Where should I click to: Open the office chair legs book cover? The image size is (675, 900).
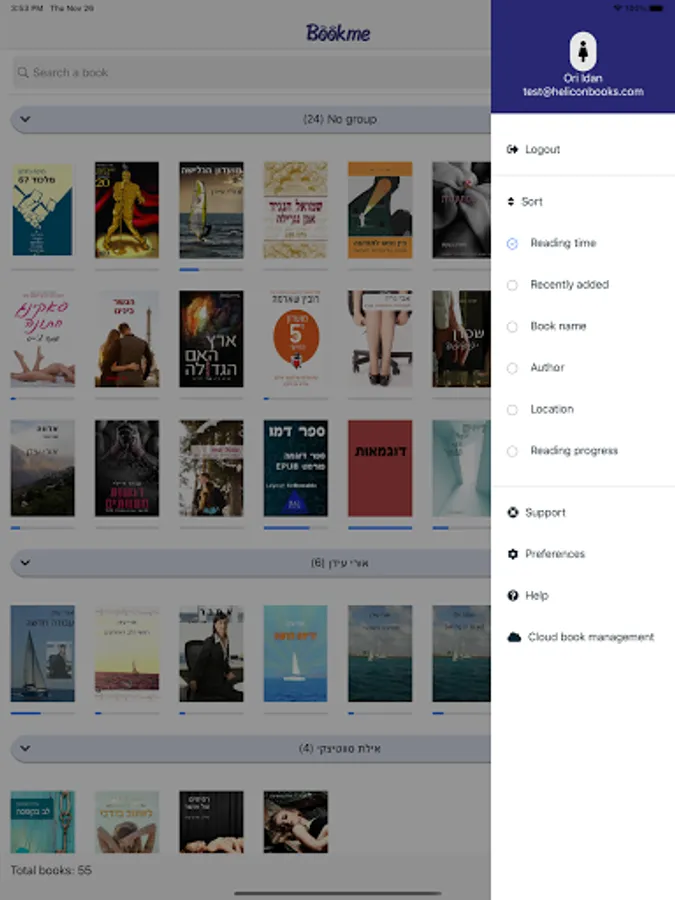tap(380, 339)
